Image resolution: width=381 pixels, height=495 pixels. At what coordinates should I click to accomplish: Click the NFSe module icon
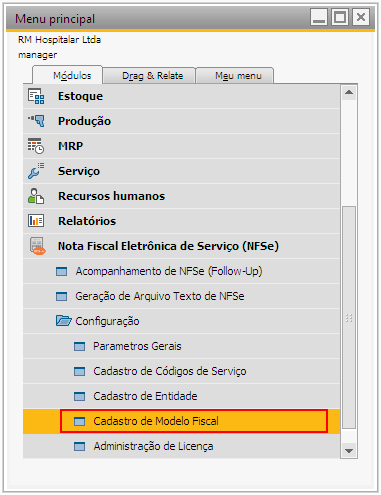37,246
